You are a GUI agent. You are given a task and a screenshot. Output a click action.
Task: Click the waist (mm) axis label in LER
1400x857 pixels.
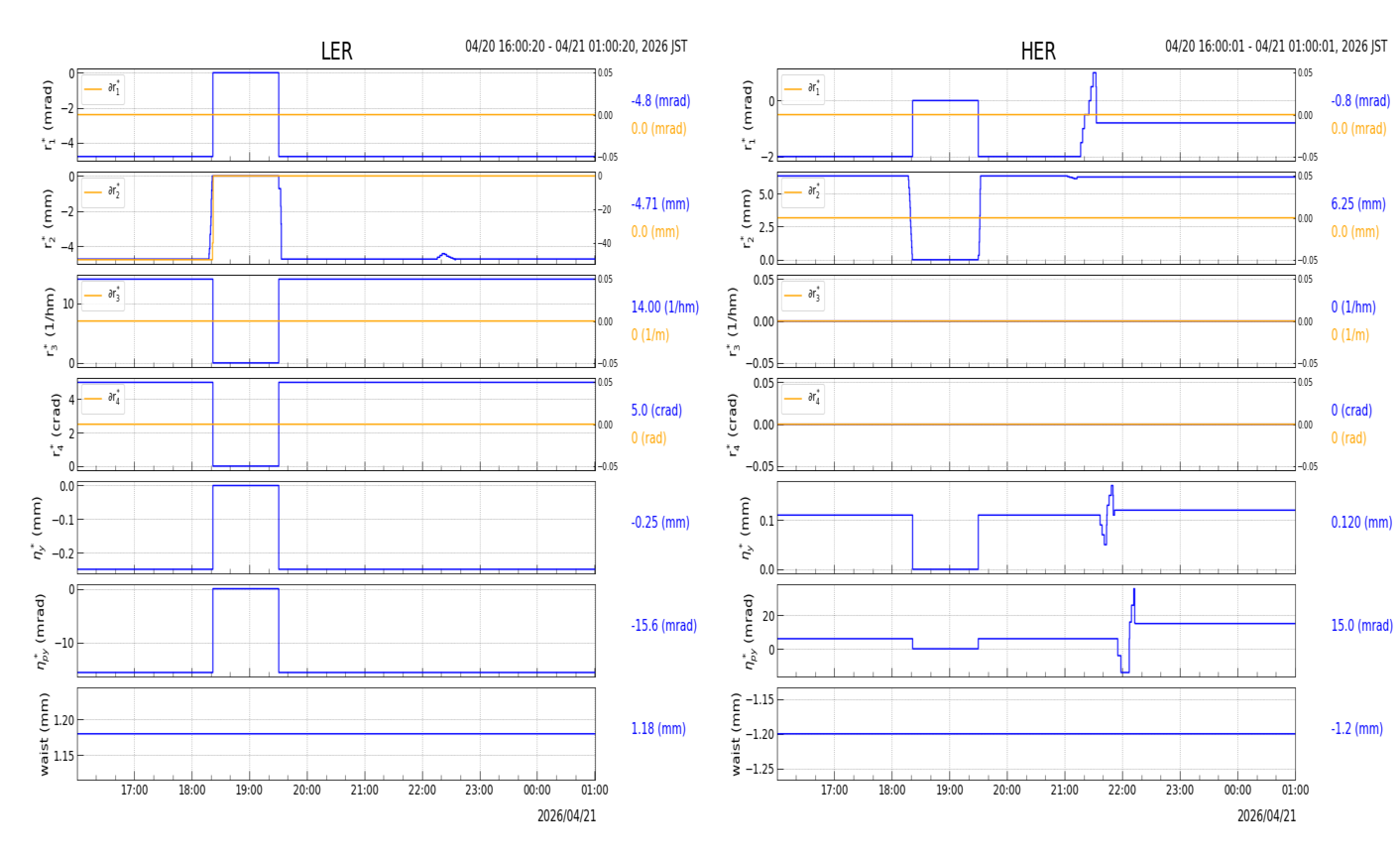pyautogui.click(x=44, y=734)
